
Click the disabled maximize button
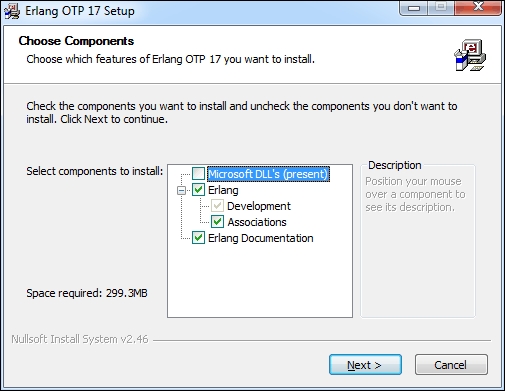[x=441, y=7]
